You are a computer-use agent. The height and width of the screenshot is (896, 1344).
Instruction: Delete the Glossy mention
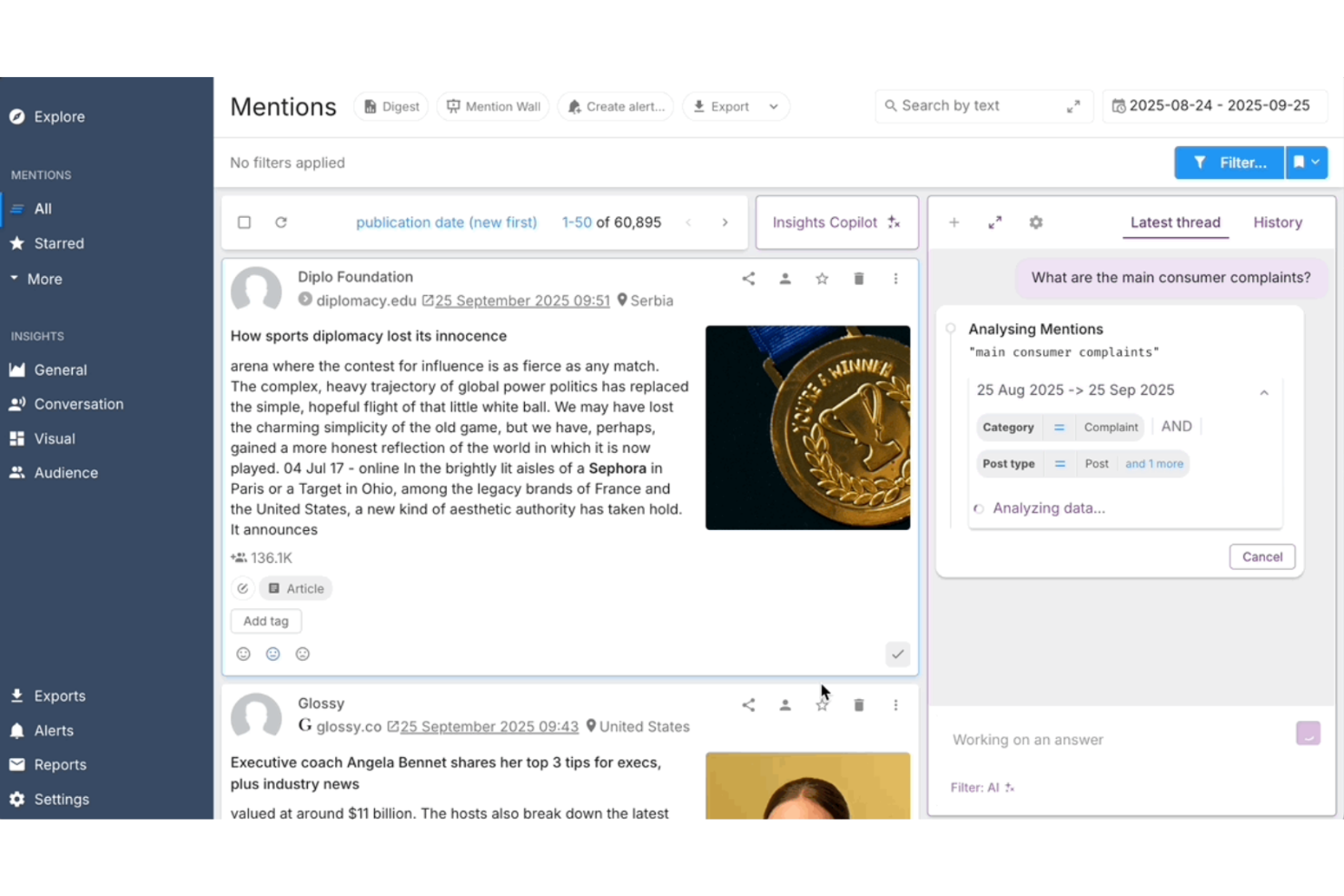[x=858, y=704]
